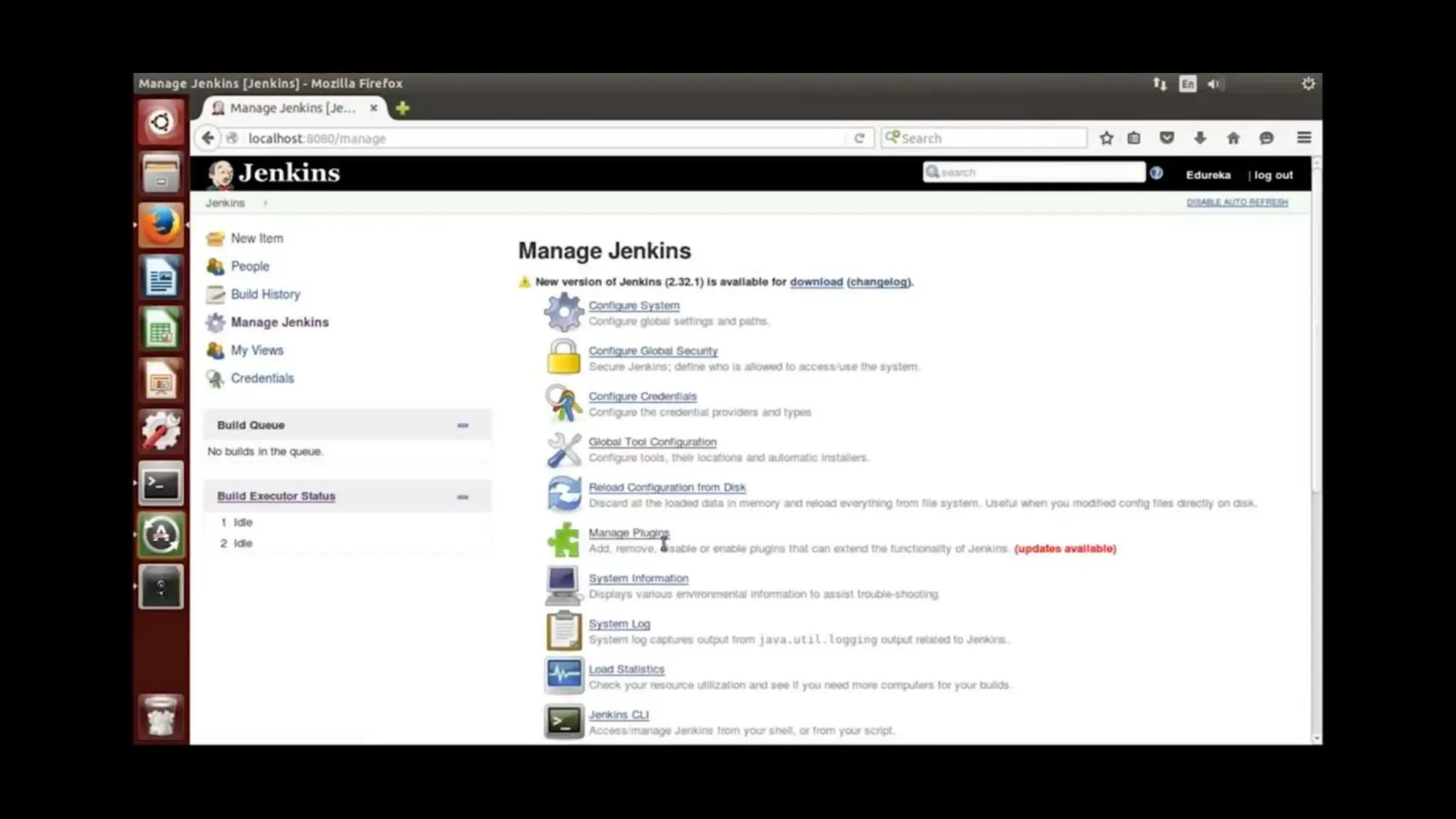1456x819 pixels.
Task: Open the Ubuntu Dash launcher icon
Action: coord(161,122)
